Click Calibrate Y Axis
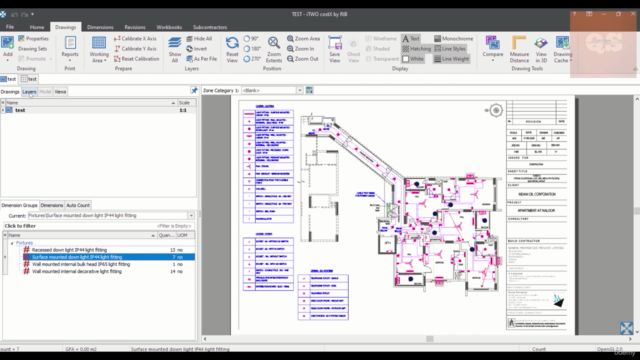This screenshot has height=360, width=640. (135, 49)
